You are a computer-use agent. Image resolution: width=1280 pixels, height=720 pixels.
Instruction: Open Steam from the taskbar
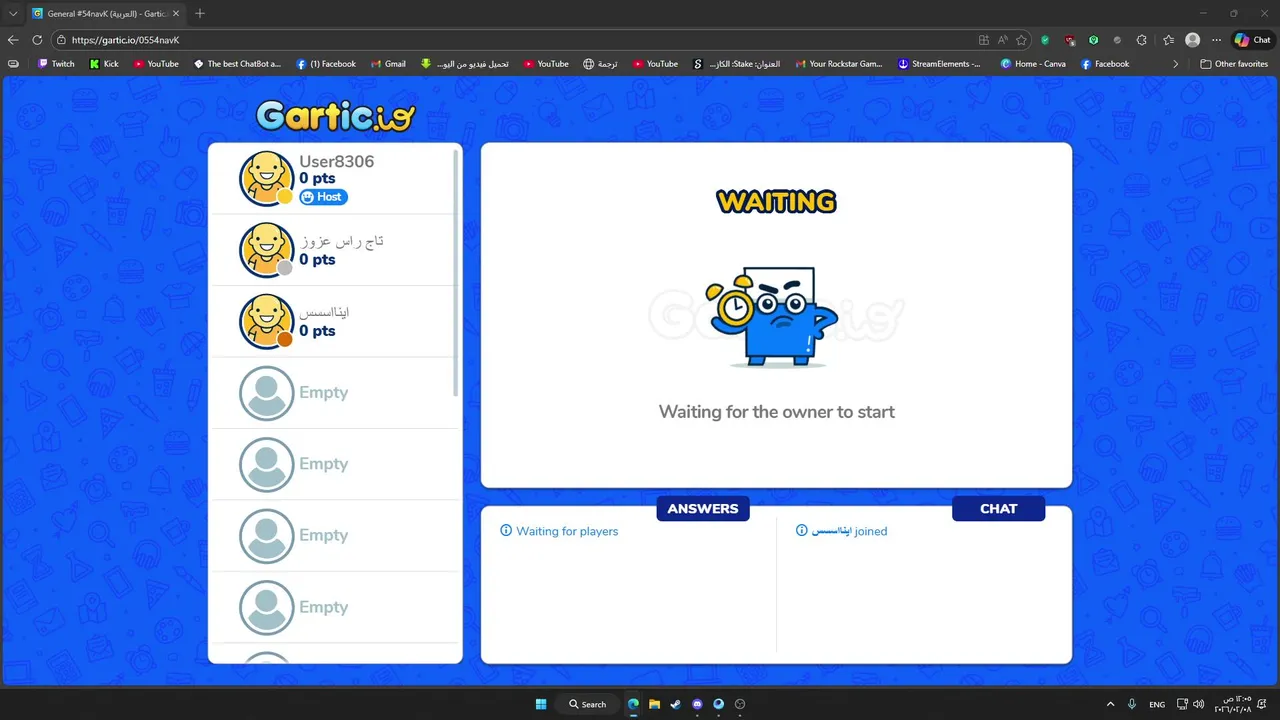pos(675,704)
